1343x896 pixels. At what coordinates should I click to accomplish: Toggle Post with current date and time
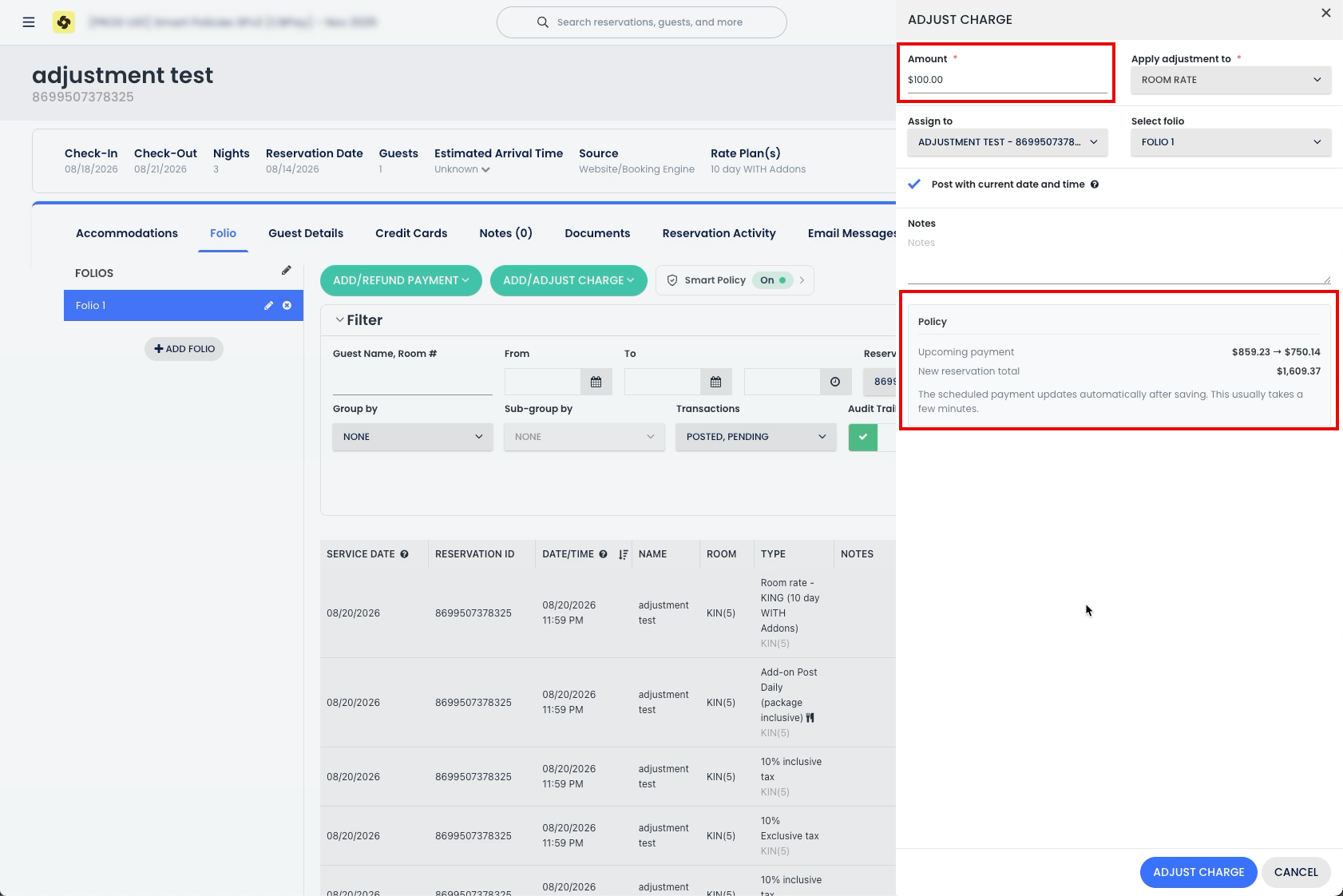point(915,184)
